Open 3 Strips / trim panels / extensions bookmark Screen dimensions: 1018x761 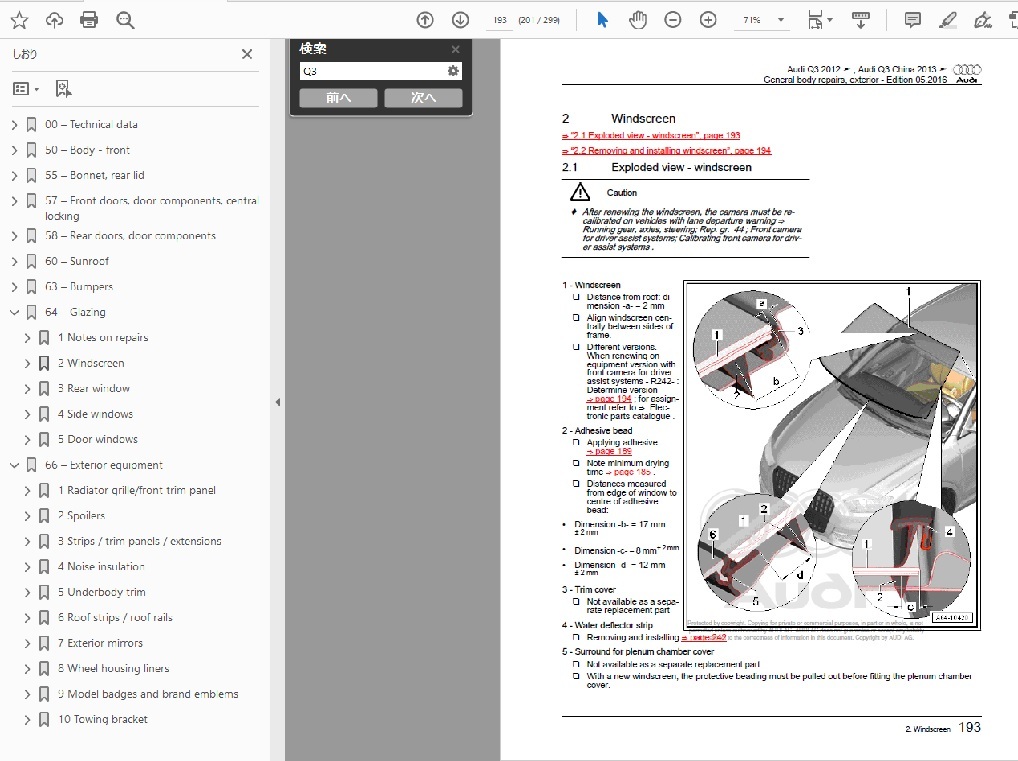[139, 541]
